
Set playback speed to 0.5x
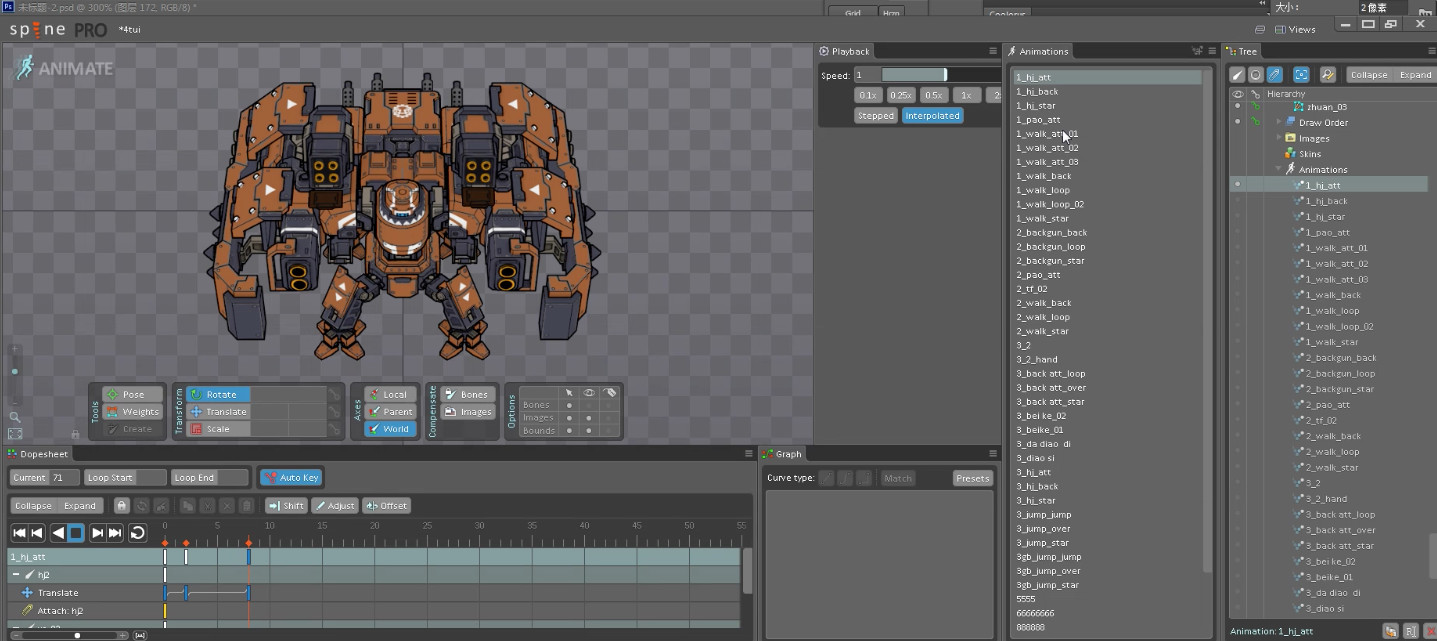click(x=934, y=95)
